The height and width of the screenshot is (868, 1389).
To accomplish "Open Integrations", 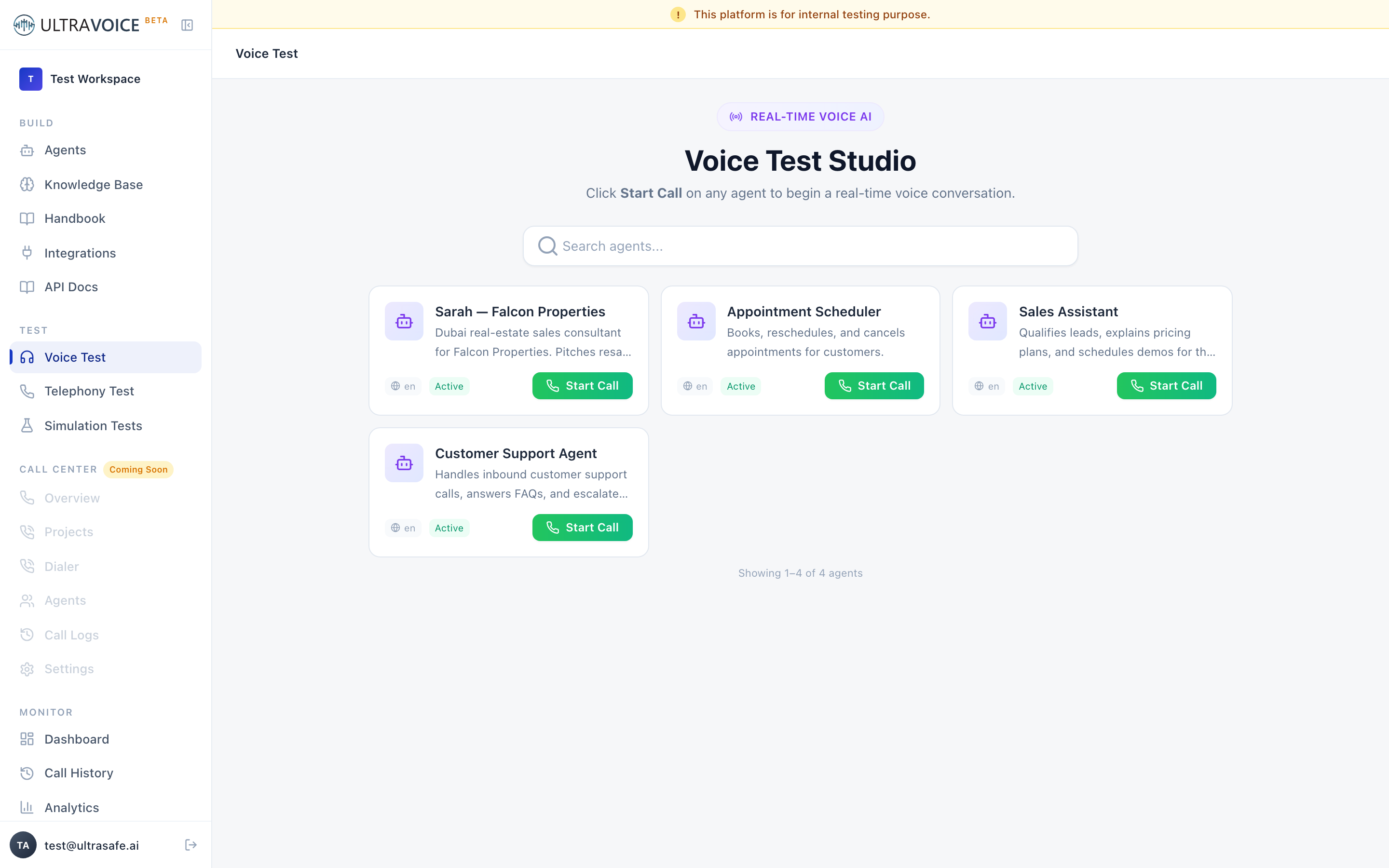I will (x=106, y=253).
